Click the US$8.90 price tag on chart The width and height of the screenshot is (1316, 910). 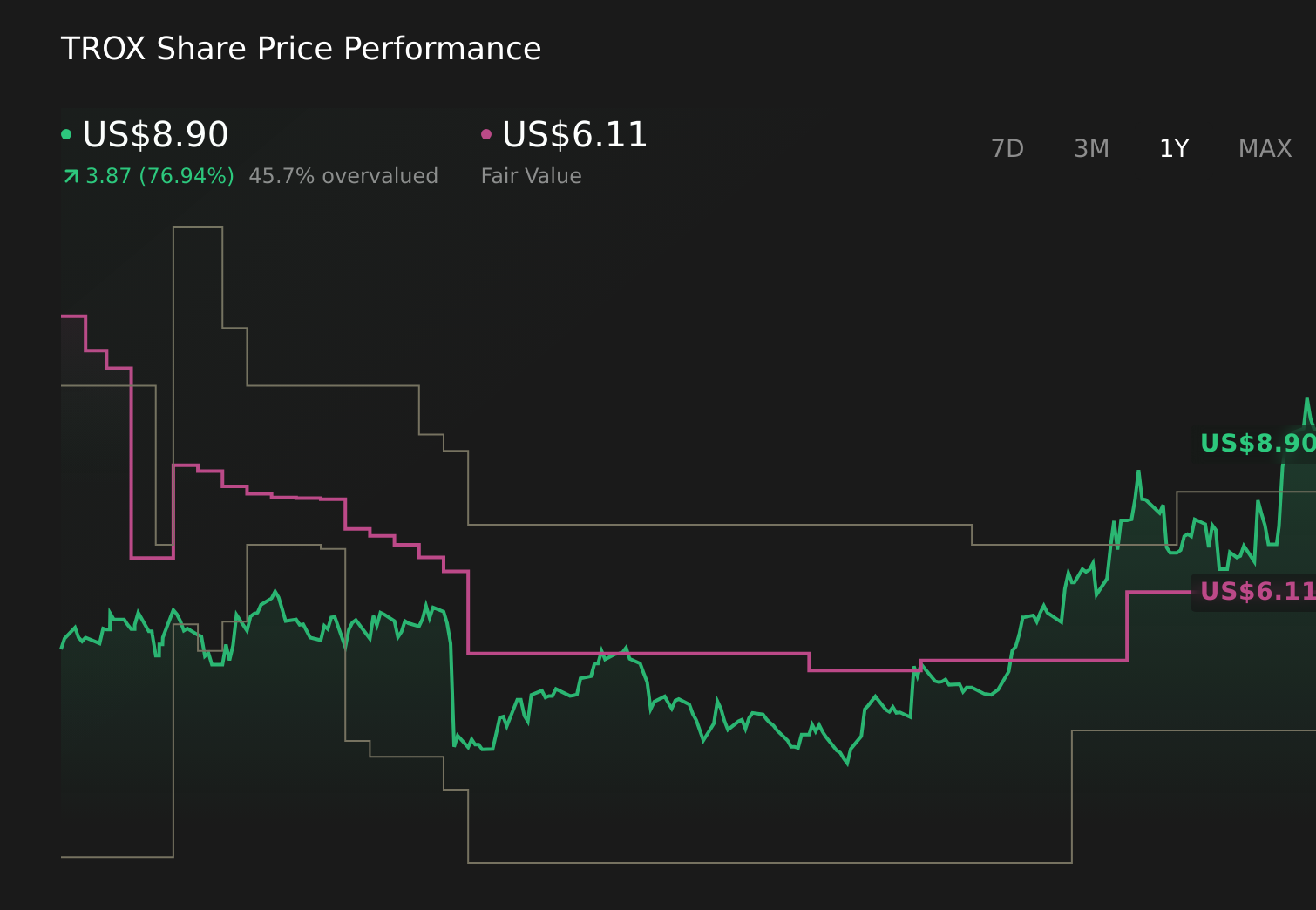click(x=1255, y=444)
